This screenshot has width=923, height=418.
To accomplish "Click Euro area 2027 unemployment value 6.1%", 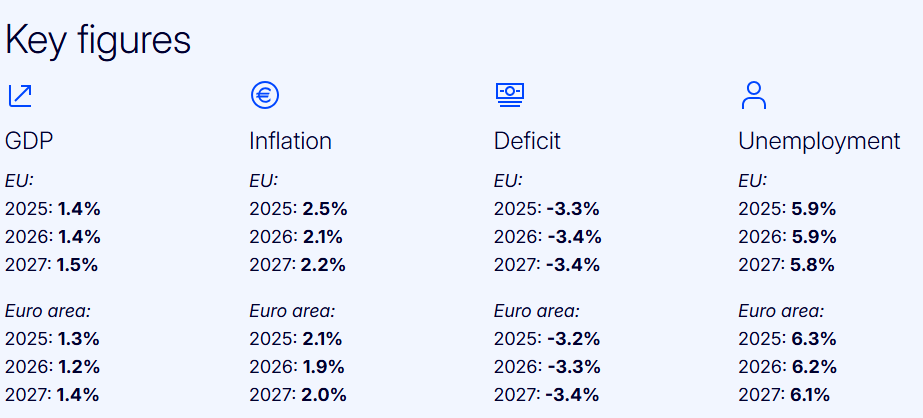I will (x=810, y=394).
